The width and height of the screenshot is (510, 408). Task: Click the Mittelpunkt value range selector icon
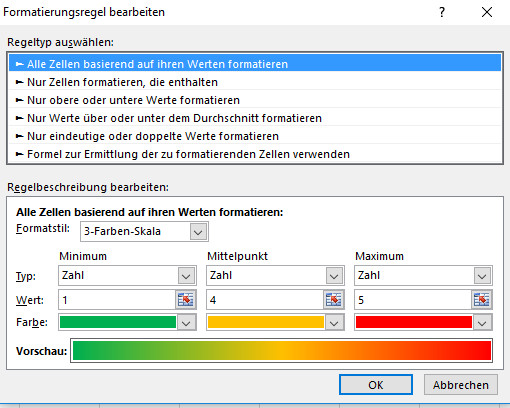334,300
